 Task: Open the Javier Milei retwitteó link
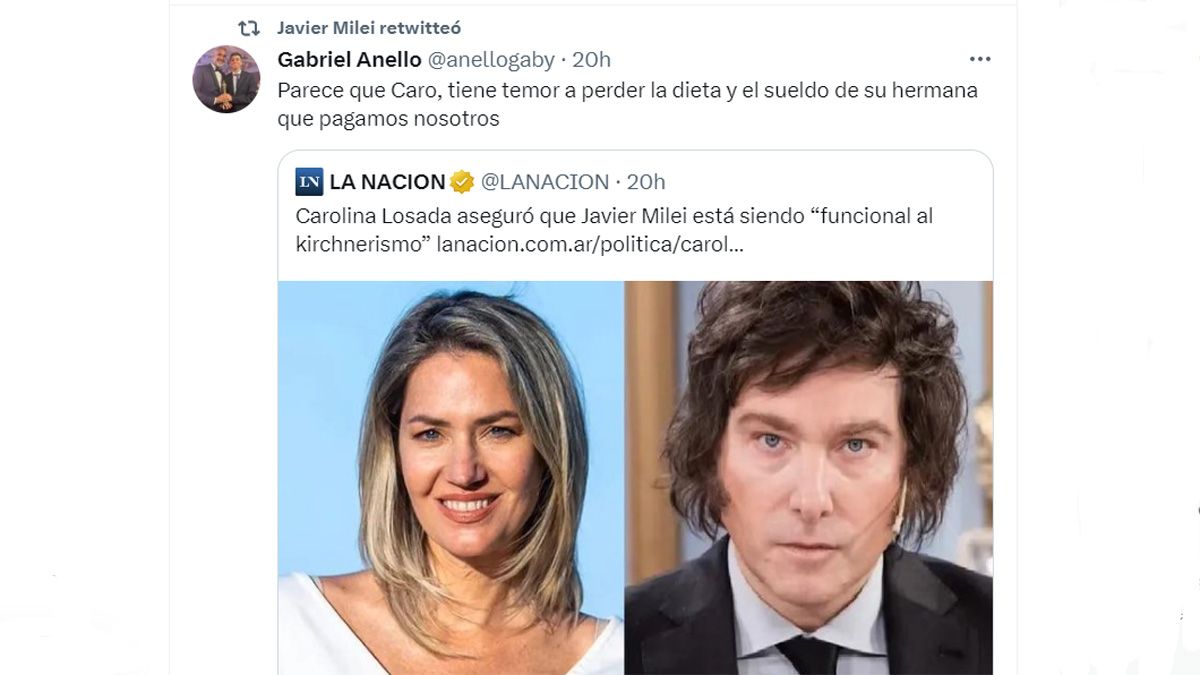pos(369,28)
